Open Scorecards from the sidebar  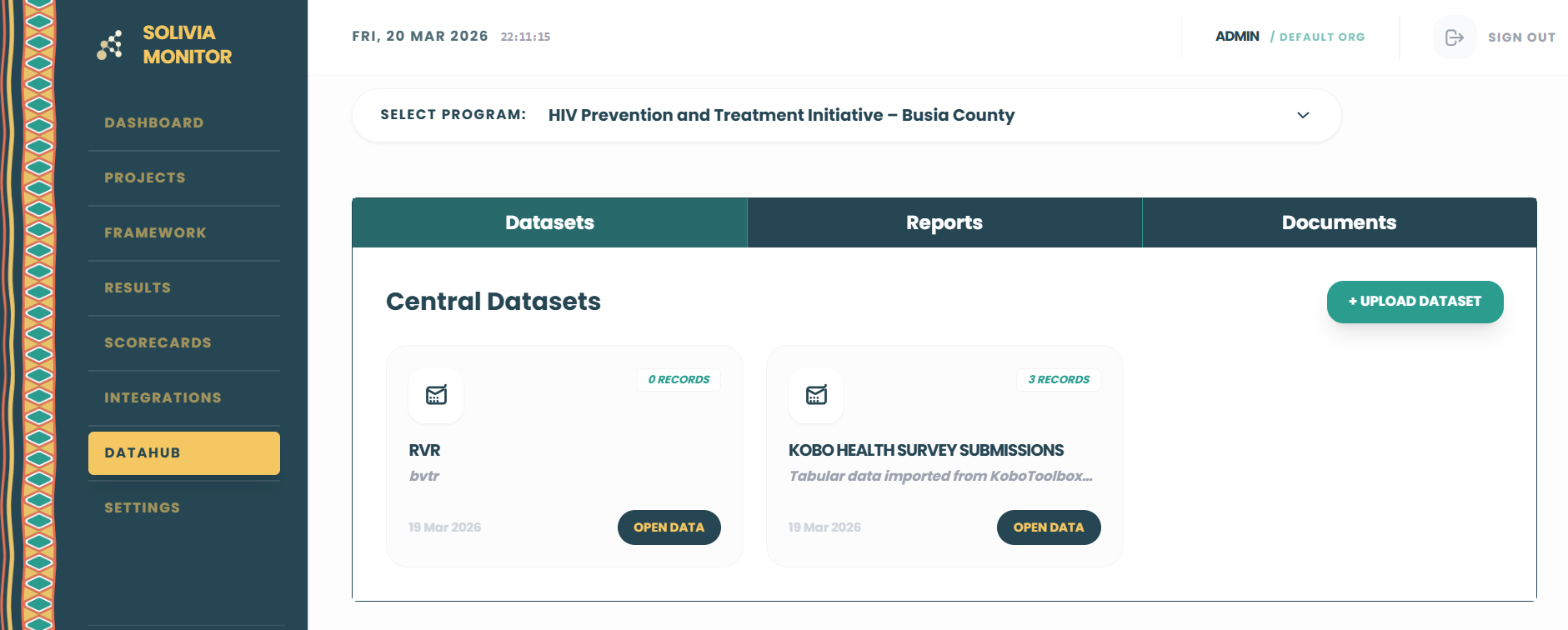tap(184, 343)
